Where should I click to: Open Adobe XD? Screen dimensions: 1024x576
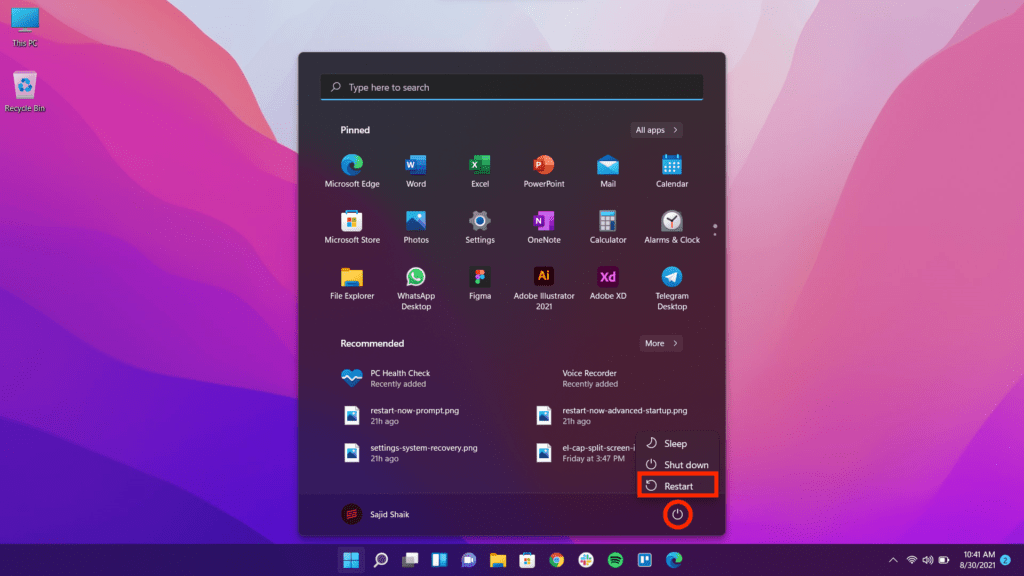[607, 283]
